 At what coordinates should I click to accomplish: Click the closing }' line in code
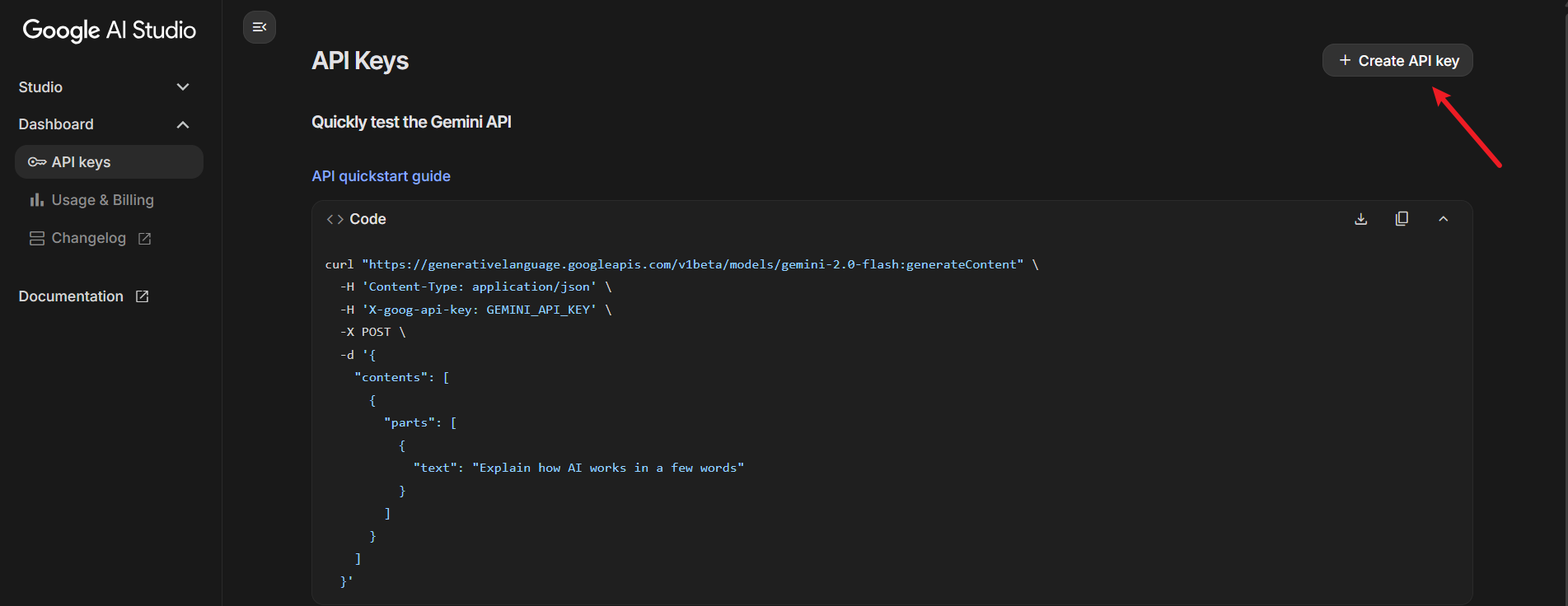[346, 581]
